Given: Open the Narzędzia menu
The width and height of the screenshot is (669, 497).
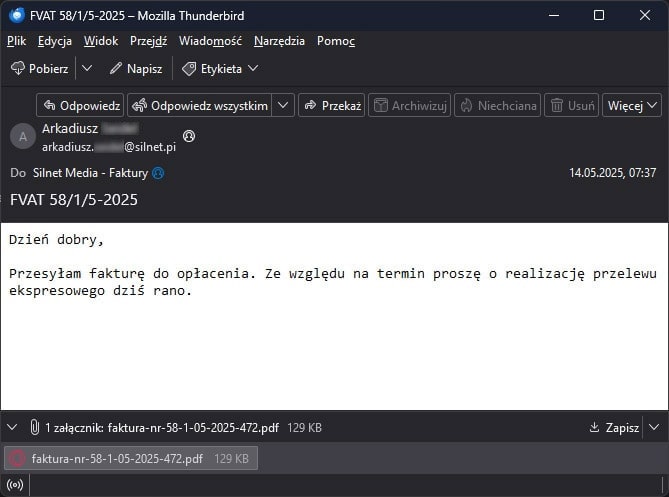Looking at the screenshot, I should click(x=279, y=41).
